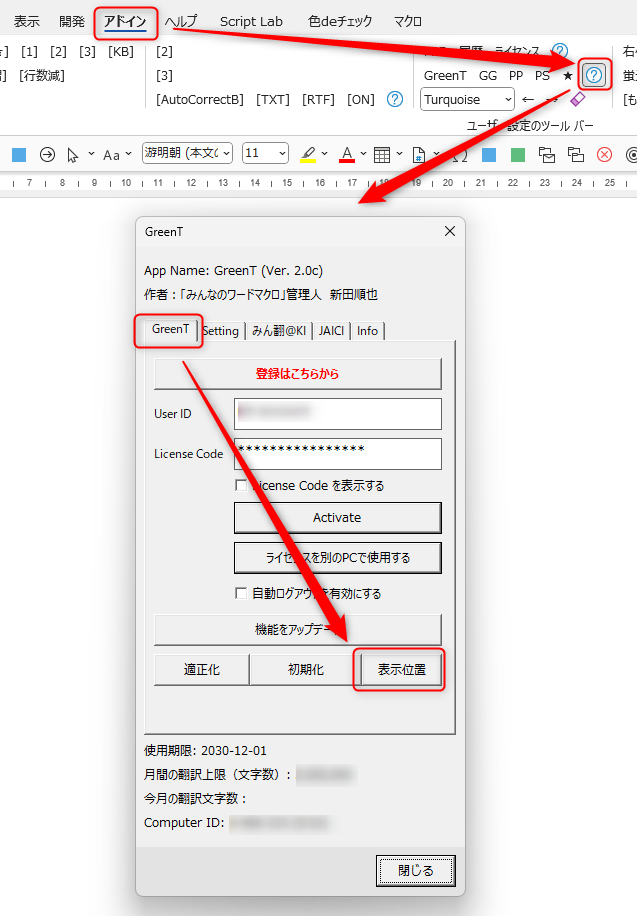Screen dimensions: 637x916
Task: Click the eraser icon in add-in toolbar
Action: point(577,99)
